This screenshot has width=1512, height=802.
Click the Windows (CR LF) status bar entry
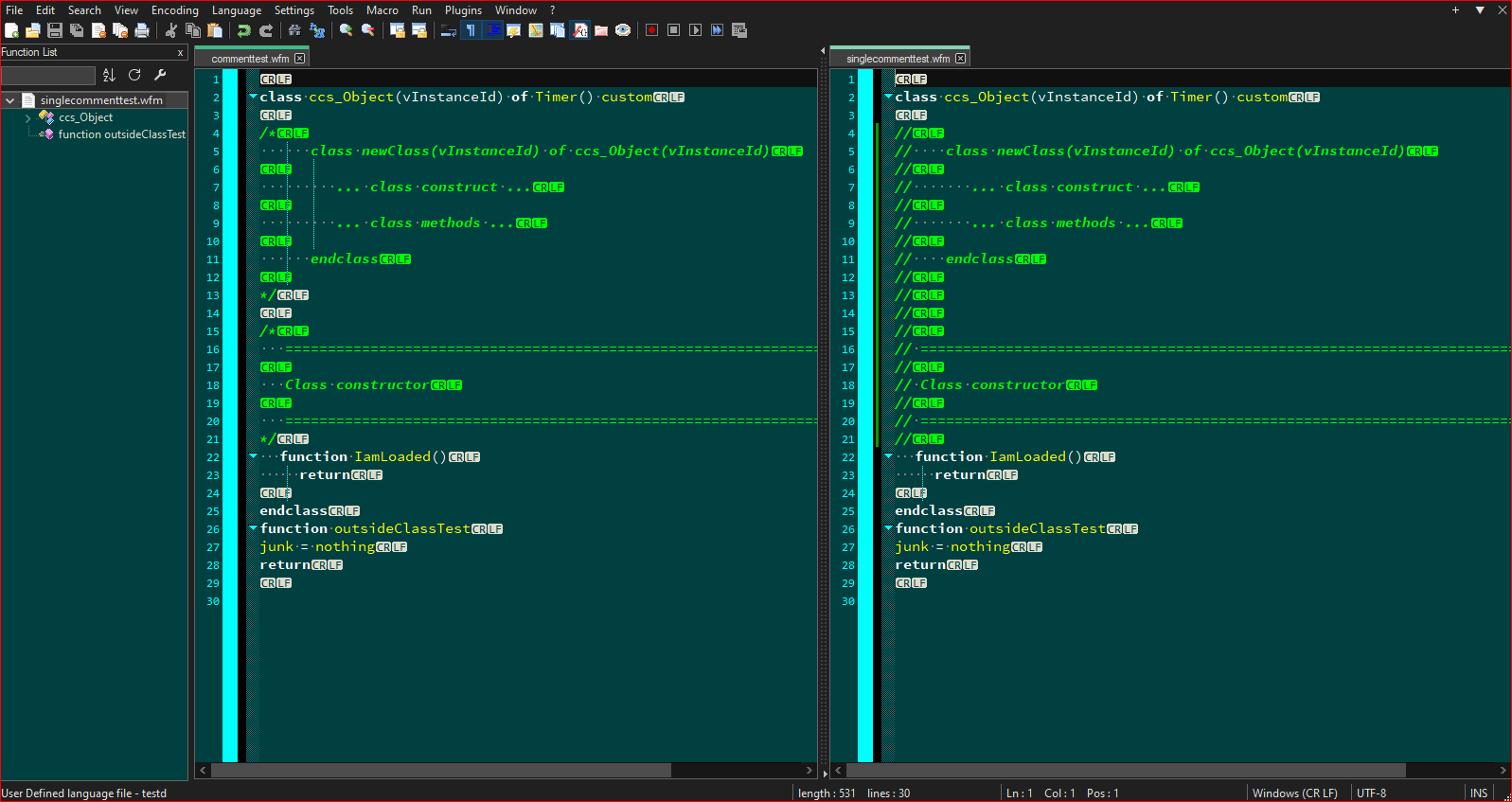(1295, 793)
